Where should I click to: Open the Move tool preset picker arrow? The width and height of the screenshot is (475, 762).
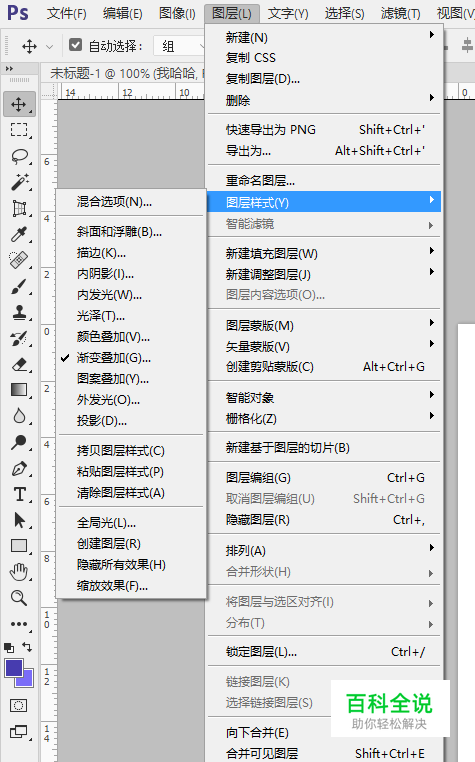(49, 47)
